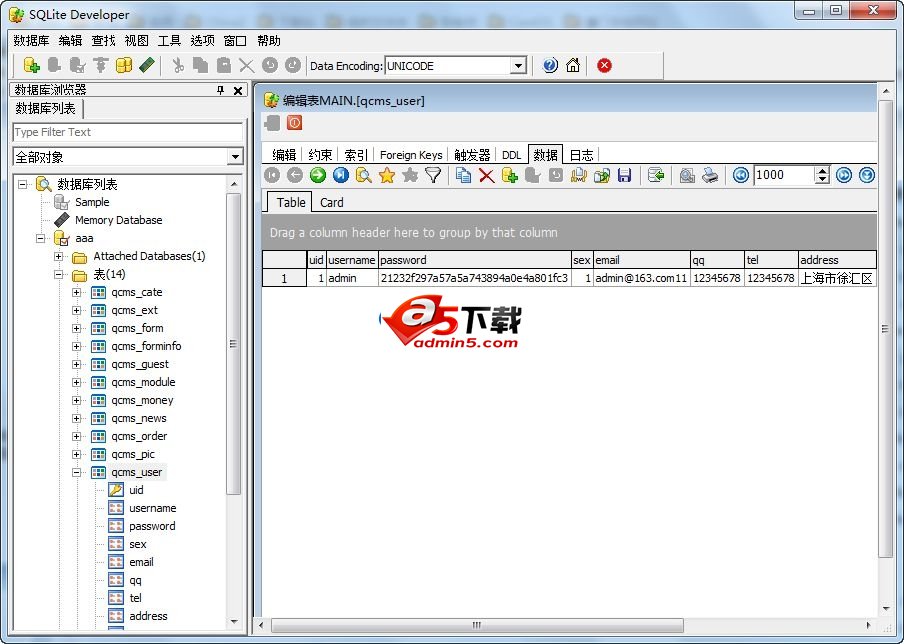
Task: Click the admin@163.com11 email cell
Action: click(x=641, y=278)
